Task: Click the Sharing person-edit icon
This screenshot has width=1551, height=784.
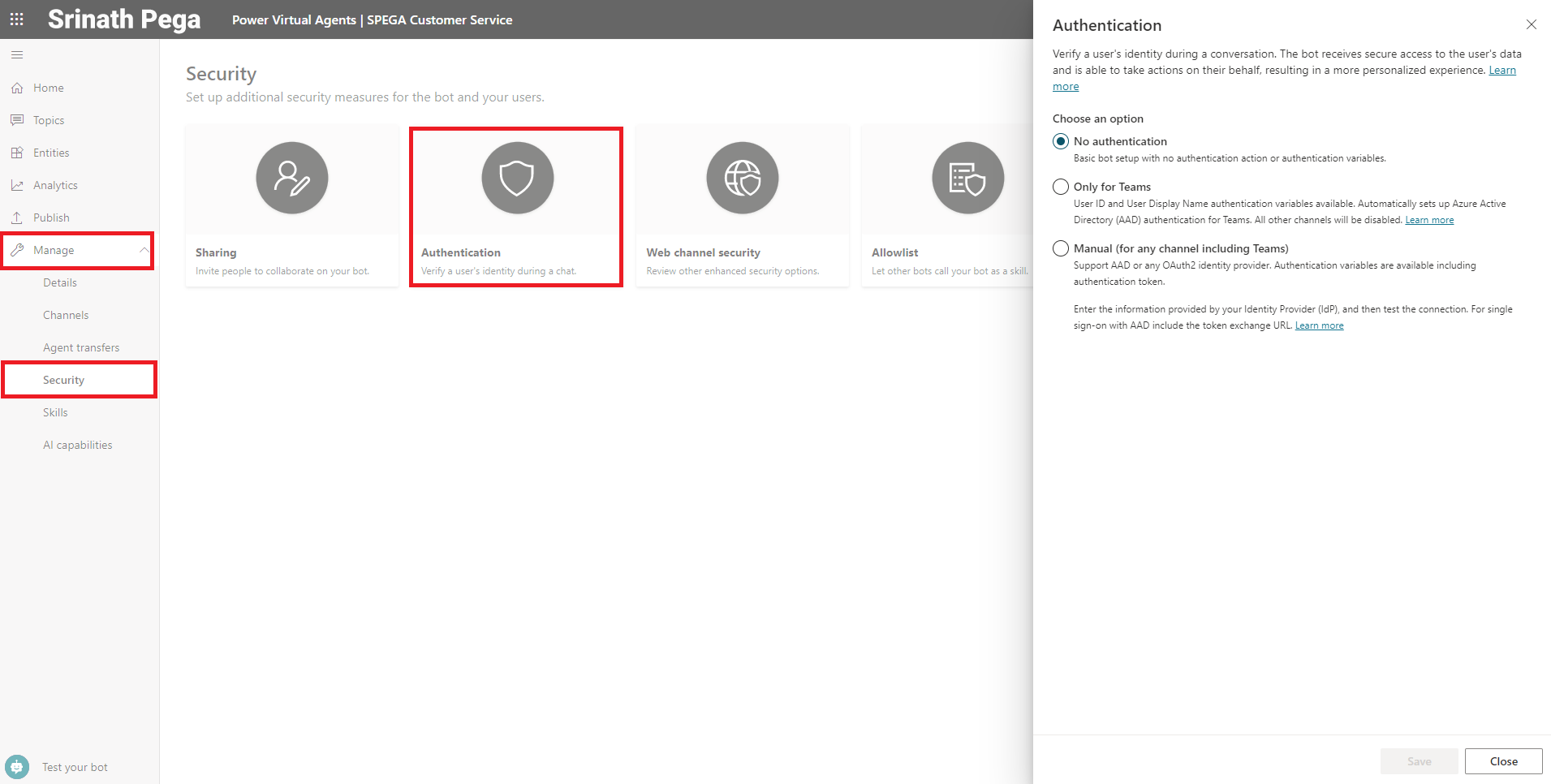Action: [x=292, y=178]
